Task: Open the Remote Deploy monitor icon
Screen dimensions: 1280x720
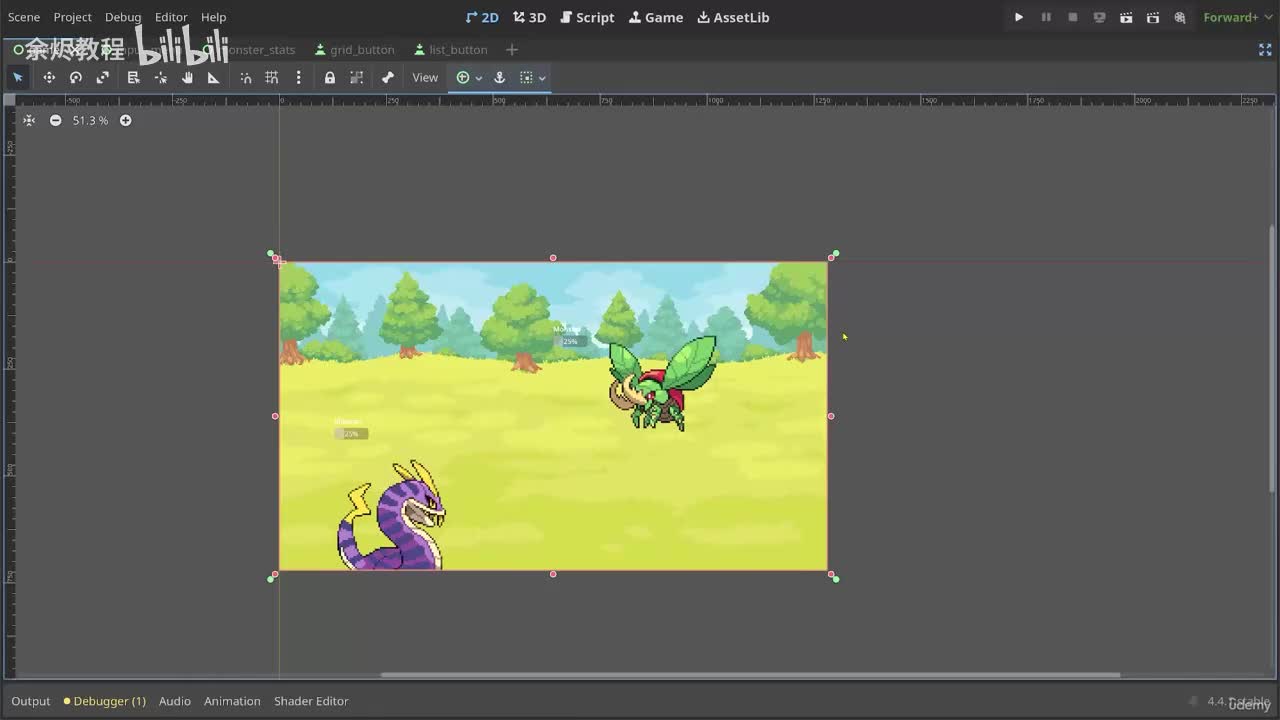Action: 1100,17
